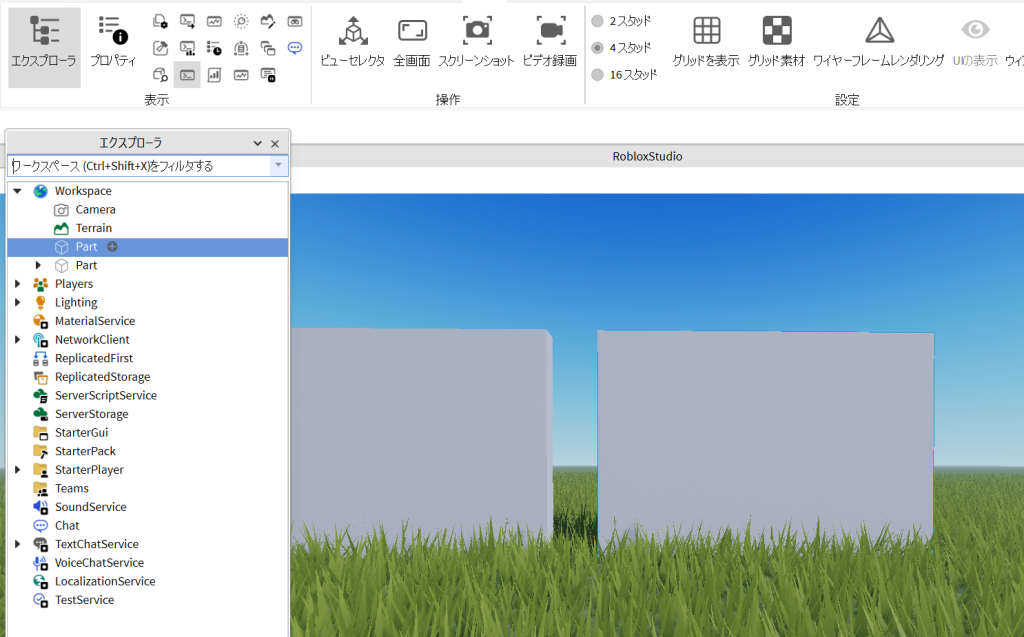Select the 2 スタッド grid radio option
1024x637 pixels.
[598, 21]
